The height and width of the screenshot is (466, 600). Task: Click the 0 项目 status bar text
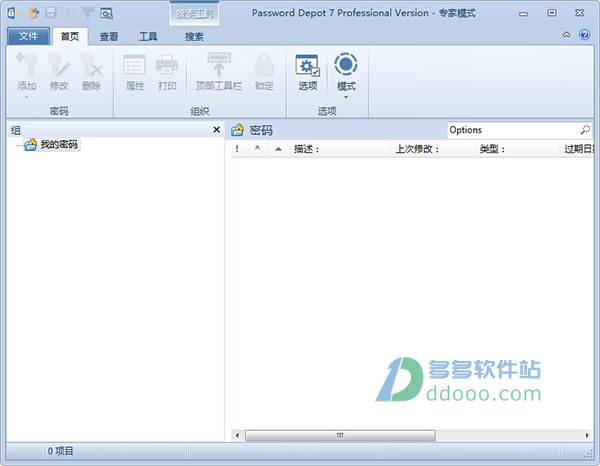[60, 451]
